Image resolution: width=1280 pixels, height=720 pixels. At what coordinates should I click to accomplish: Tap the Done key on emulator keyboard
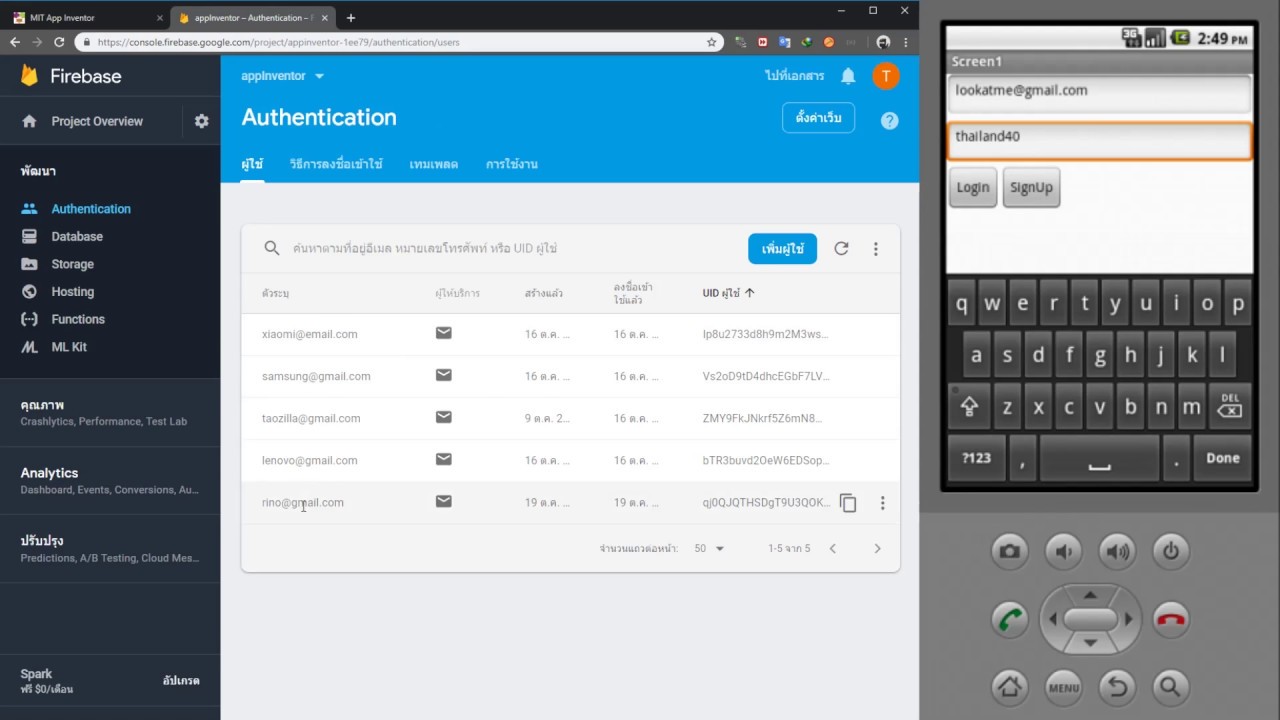(1222, 458)
